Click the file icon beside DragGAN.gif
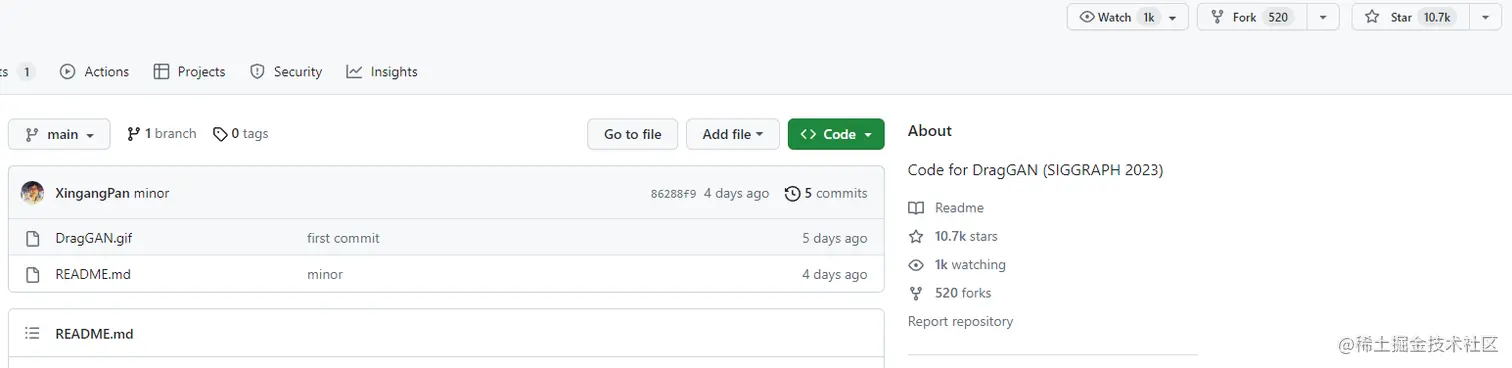This screenshot has height=368, width=1512. click(x=32, y=238)
